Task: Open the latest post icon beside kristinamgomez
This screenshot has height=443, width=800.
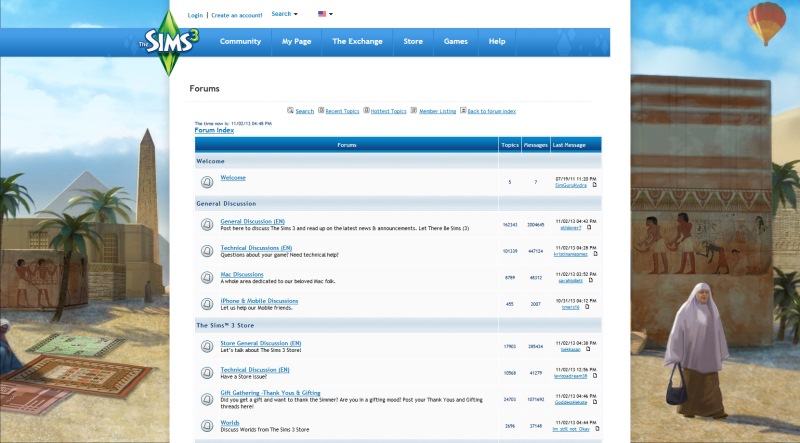Action: [595, 254]
